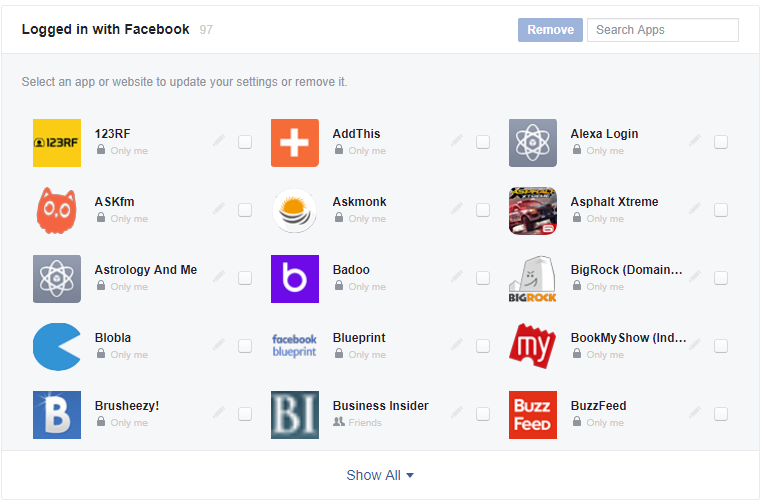Select the BuzzFeed red logo icon

coord(533,415)
